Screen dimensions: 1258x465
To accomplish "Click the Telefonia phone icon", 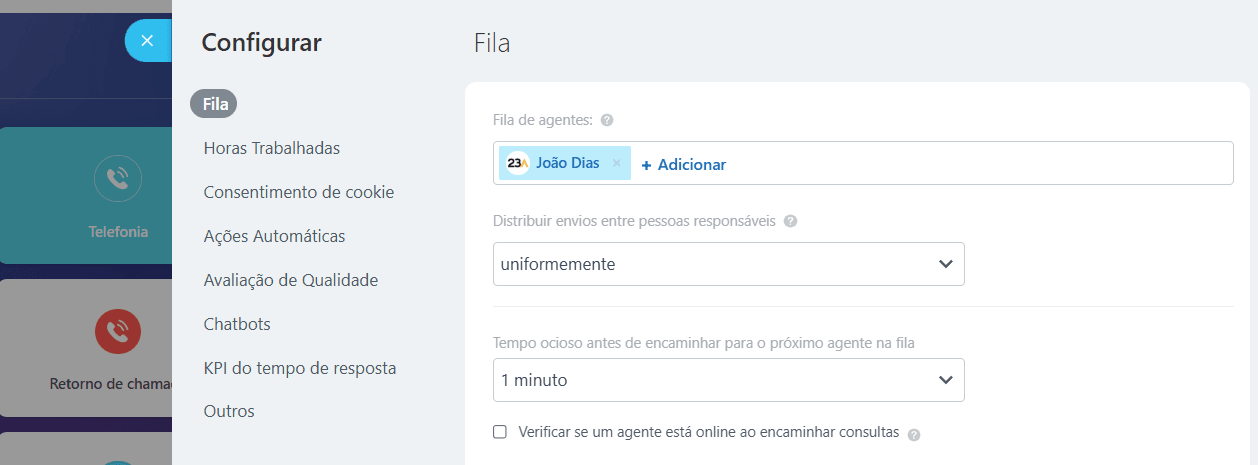I will click(x=118, y=179).
